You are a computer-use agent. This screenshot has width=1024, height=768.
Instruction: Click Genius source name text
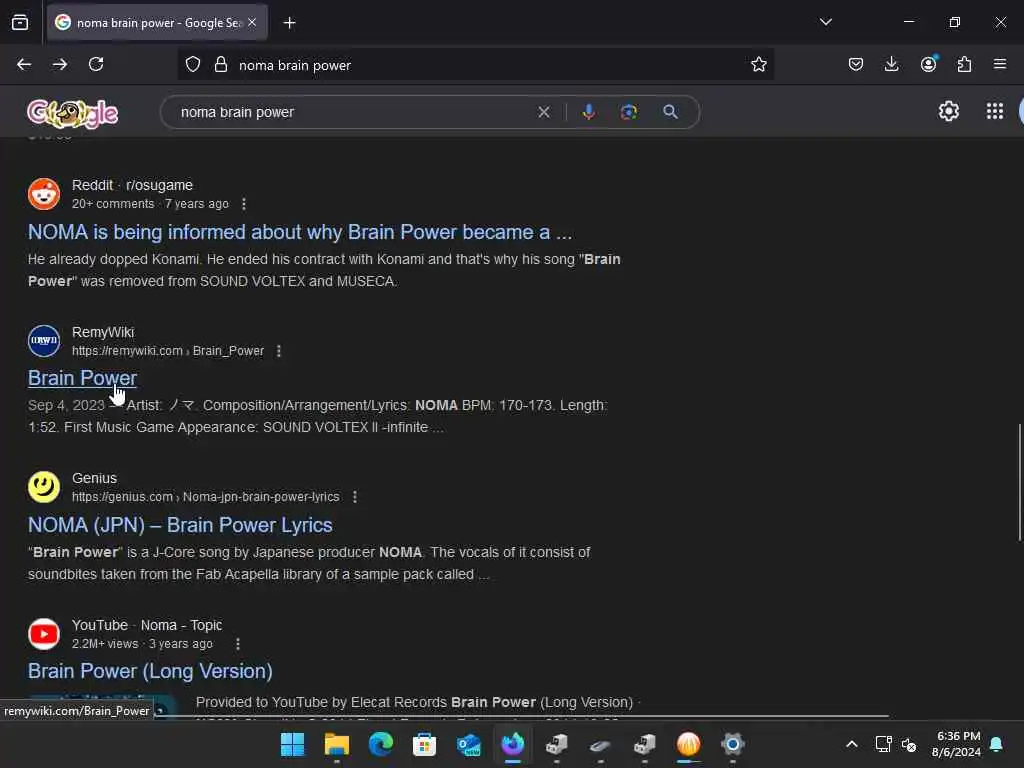[94, 478]
